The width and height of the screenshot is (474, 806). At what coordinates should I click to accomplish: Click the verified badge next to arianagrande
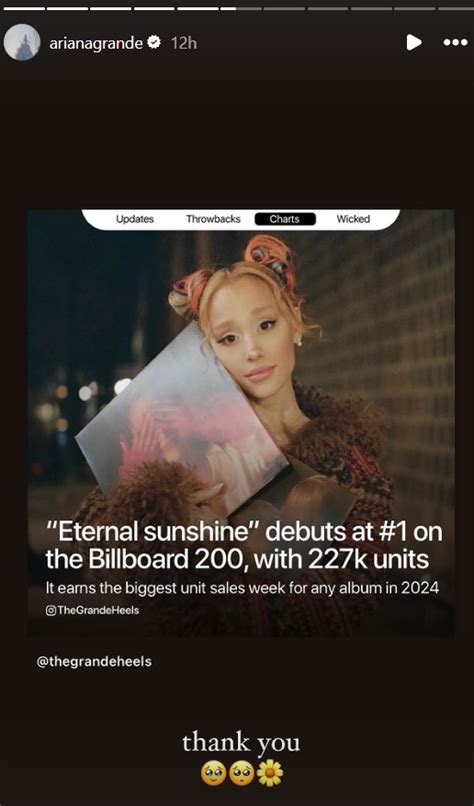(153, 43)
